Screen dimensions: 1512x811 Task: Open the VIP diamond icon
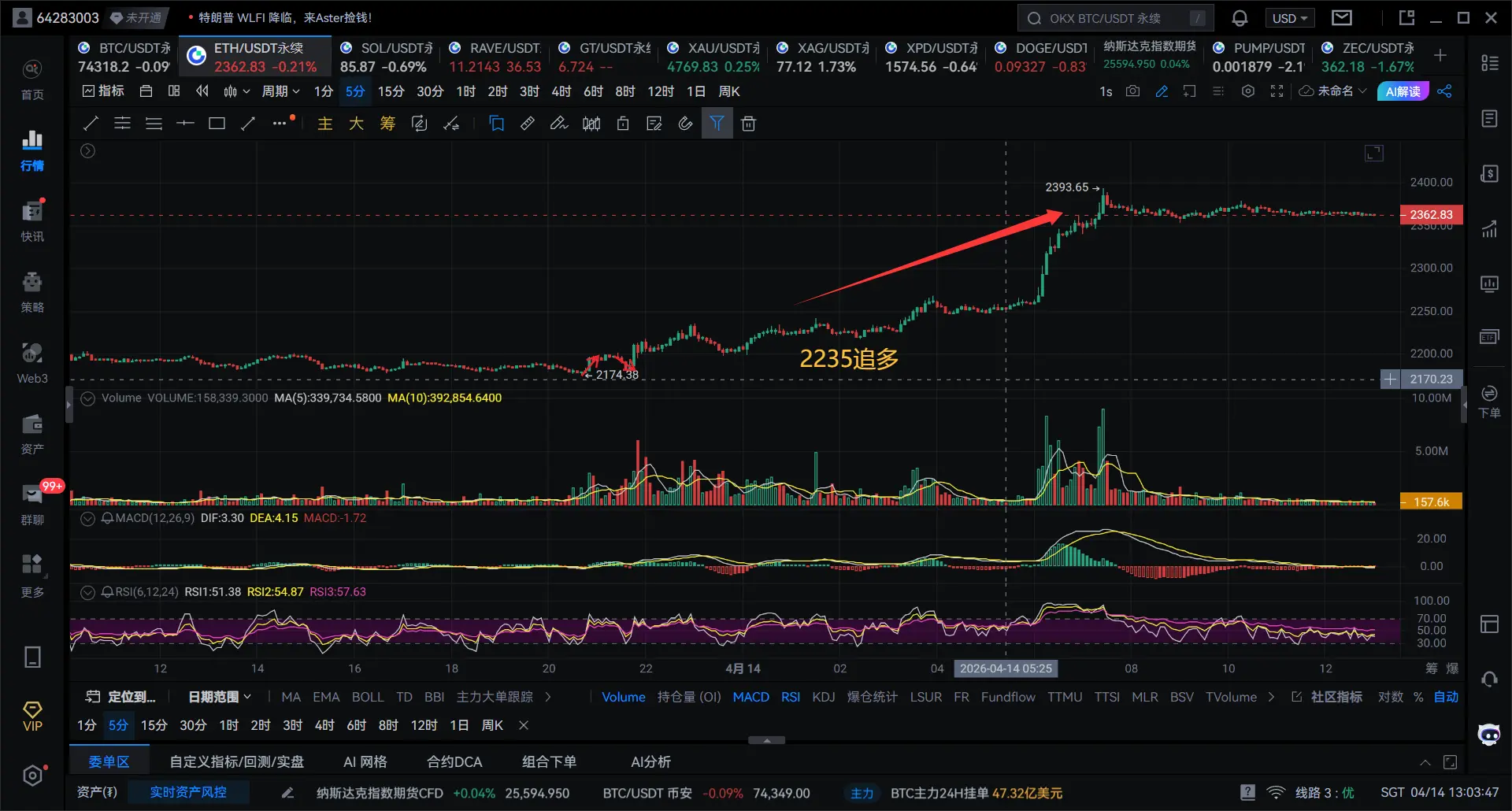coord(32,716)
